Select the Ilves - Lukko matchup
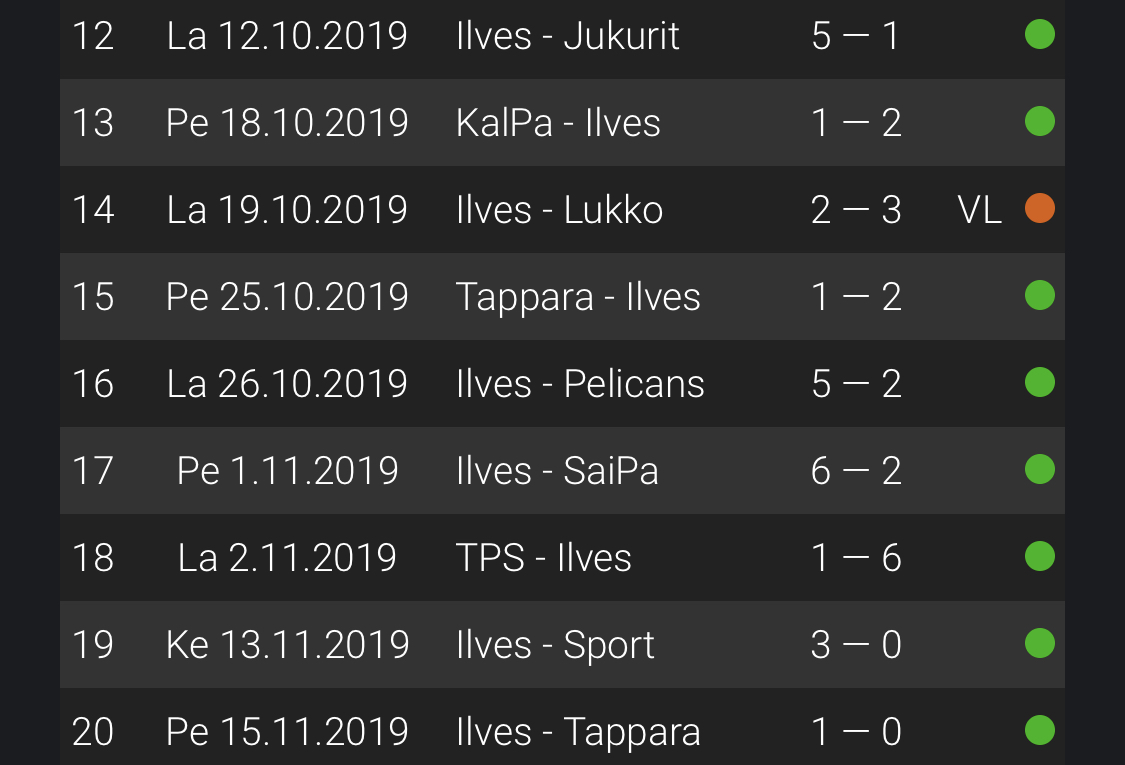Screen dimensions: 1125x765 coord(559,210)
